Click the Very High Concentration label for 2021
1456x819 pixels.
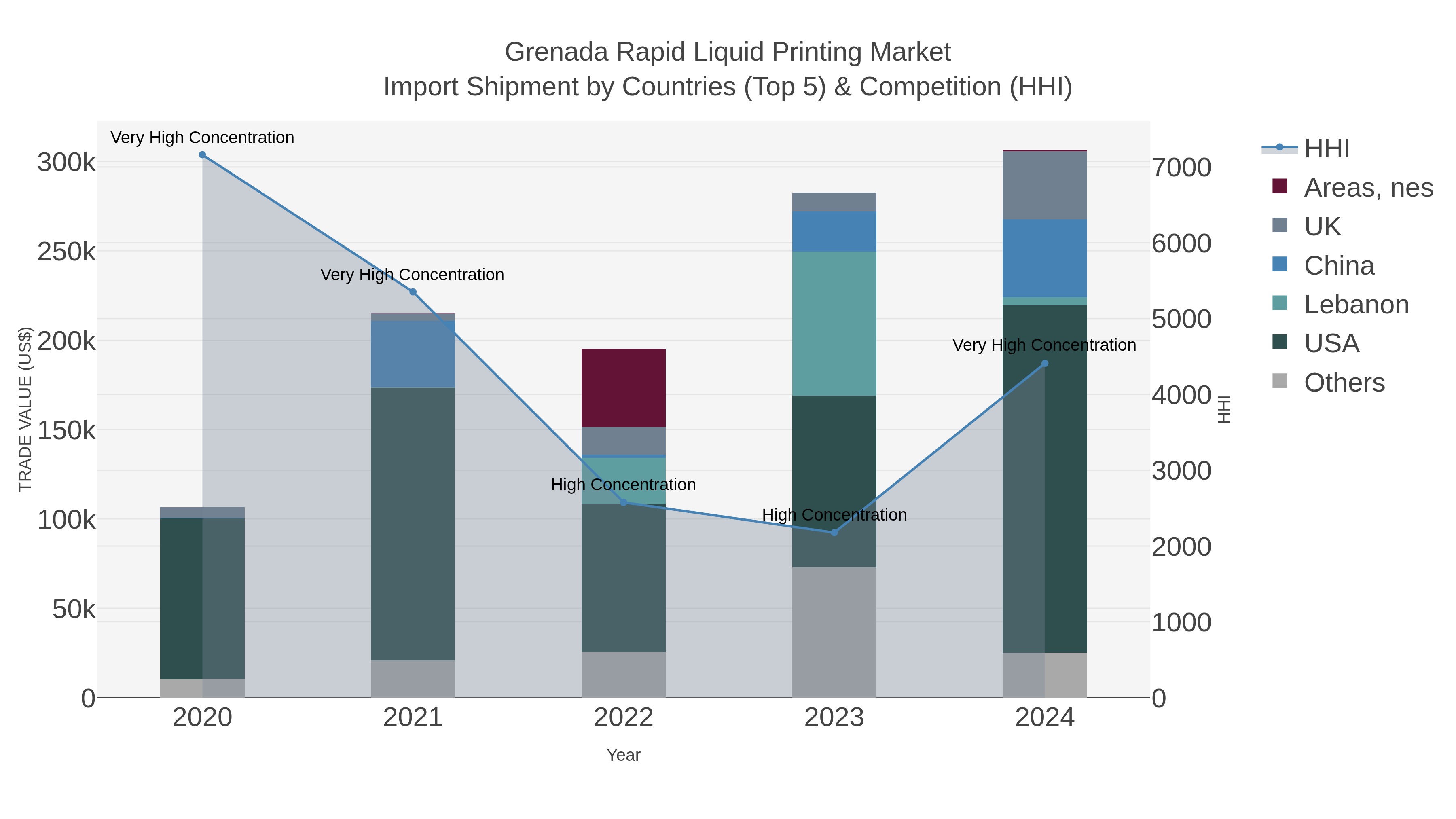(x=413, y=275)
